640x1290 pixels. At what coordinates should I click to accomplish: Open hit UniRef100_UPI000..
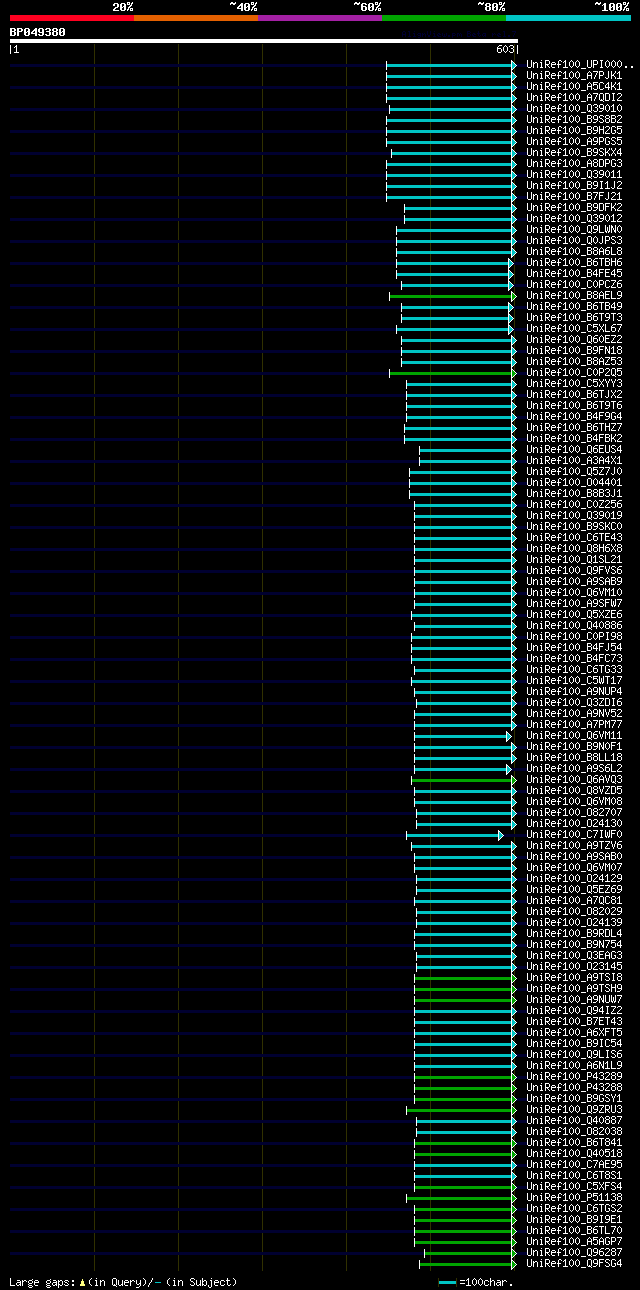579,64
